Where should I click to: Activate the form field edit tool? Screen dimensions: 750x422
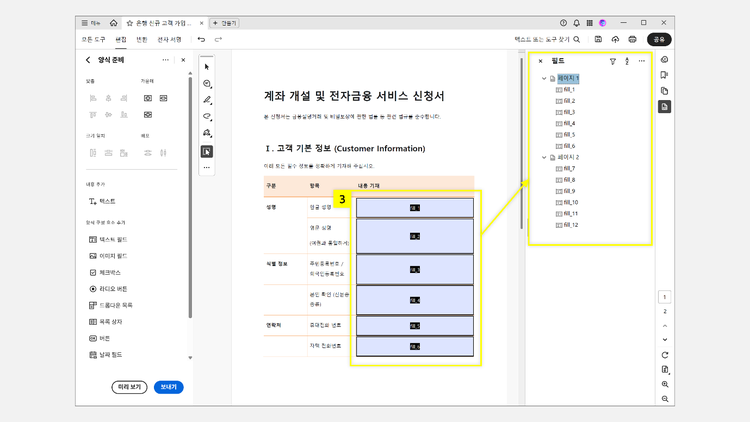click(x=207, y=152)
